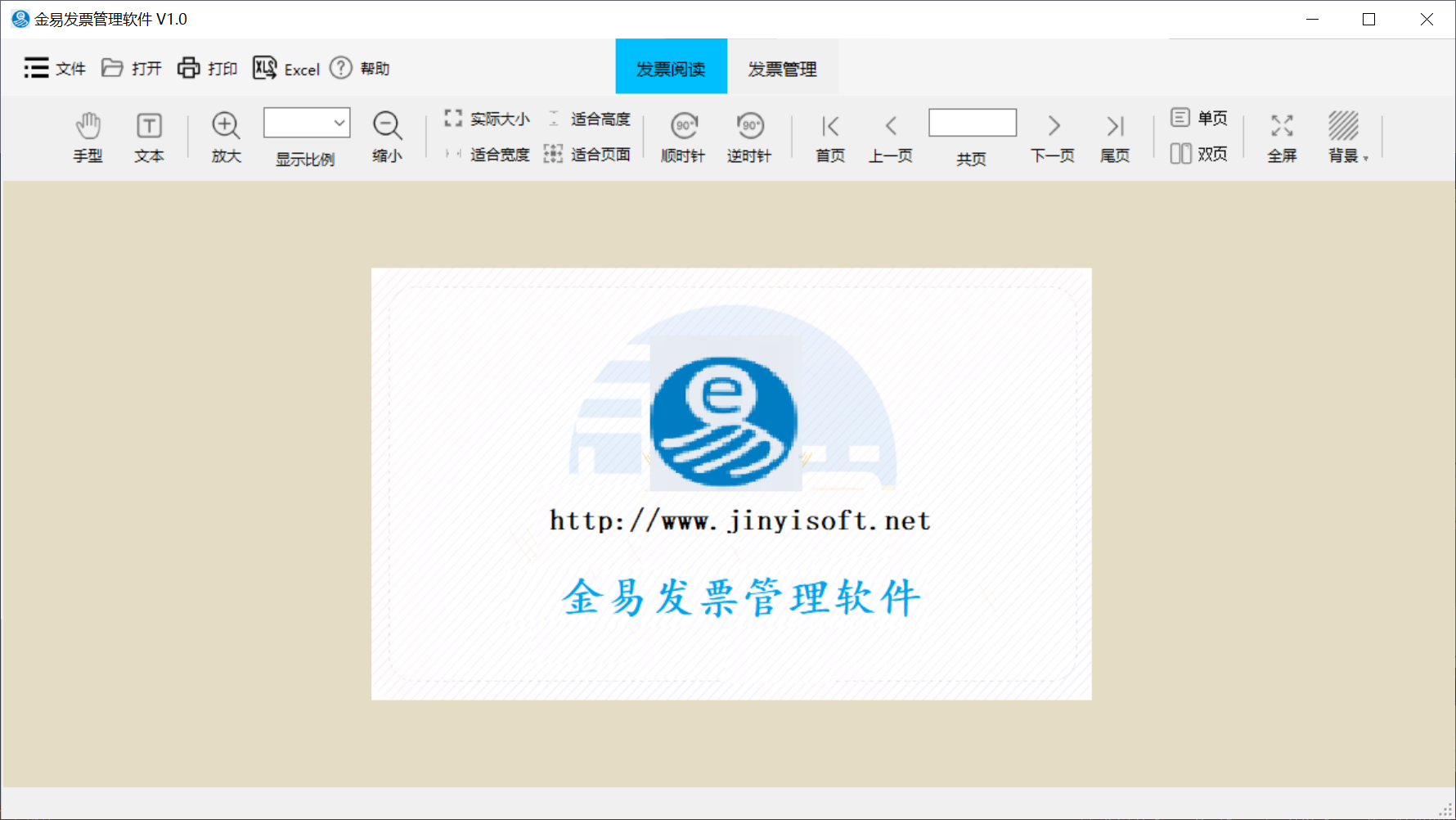
Task: Go to 下一页 next page
Action: [x=1053, y=137]
